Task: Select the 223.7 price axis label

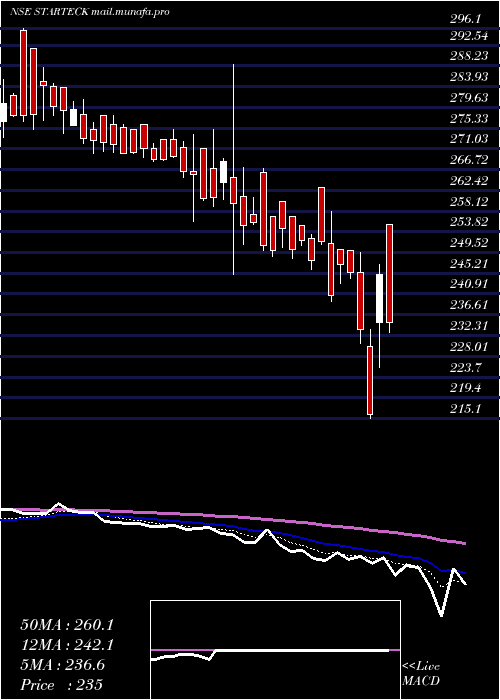Action: click(x=465, y=367)
